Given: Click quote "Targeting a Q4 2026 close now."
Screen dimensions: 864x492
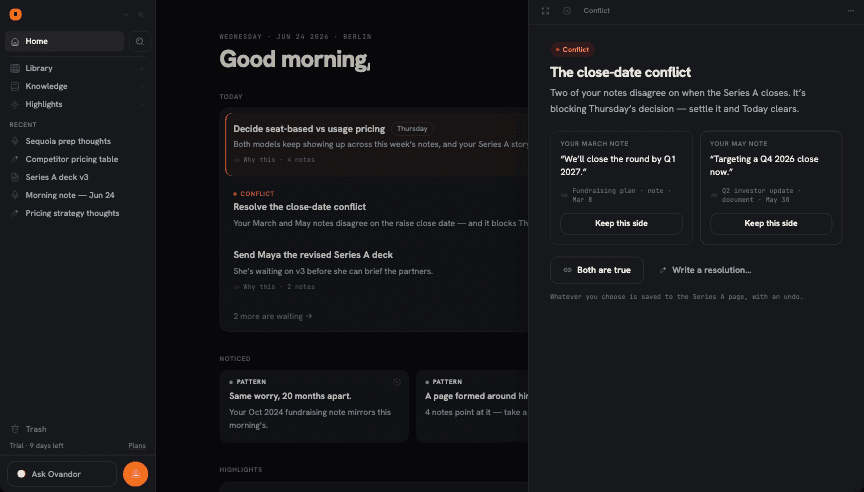Looking at the screenshot, I should click(x=764, y=165).
